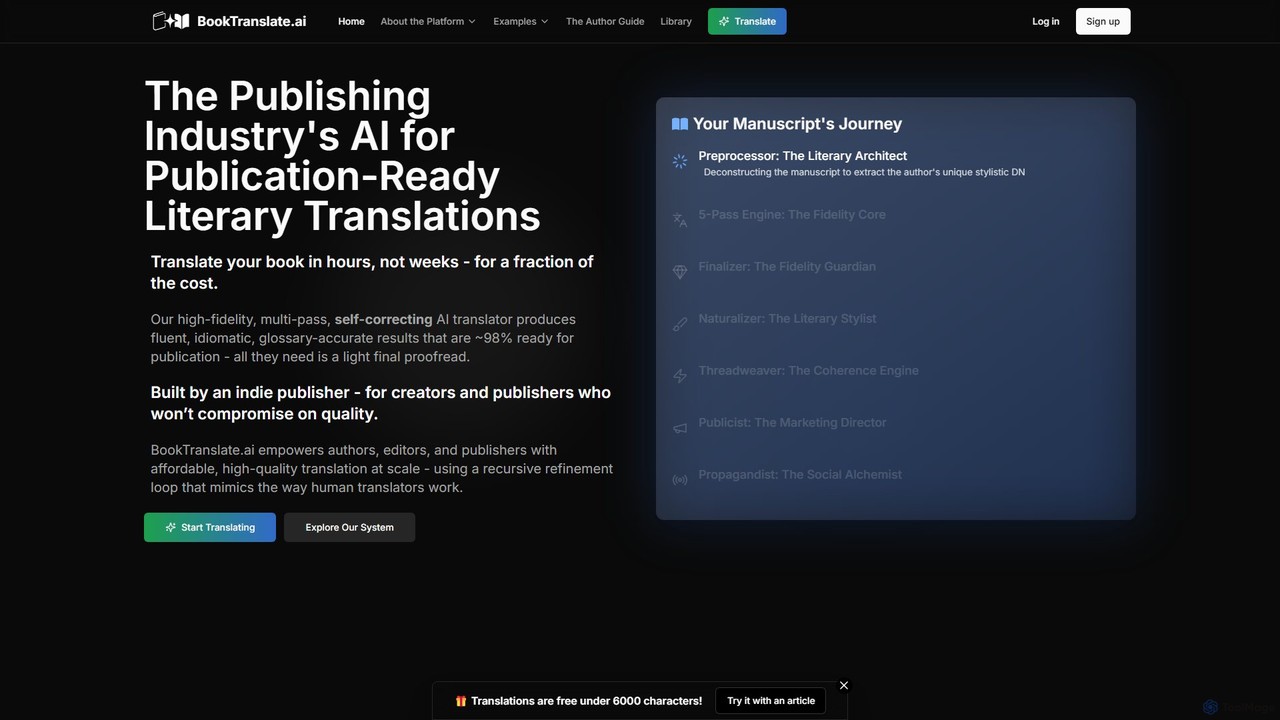Click the sparkle icon in Start Translating button
The height and width of the screenshot is (720, 1280).
(x=171, y=527)
